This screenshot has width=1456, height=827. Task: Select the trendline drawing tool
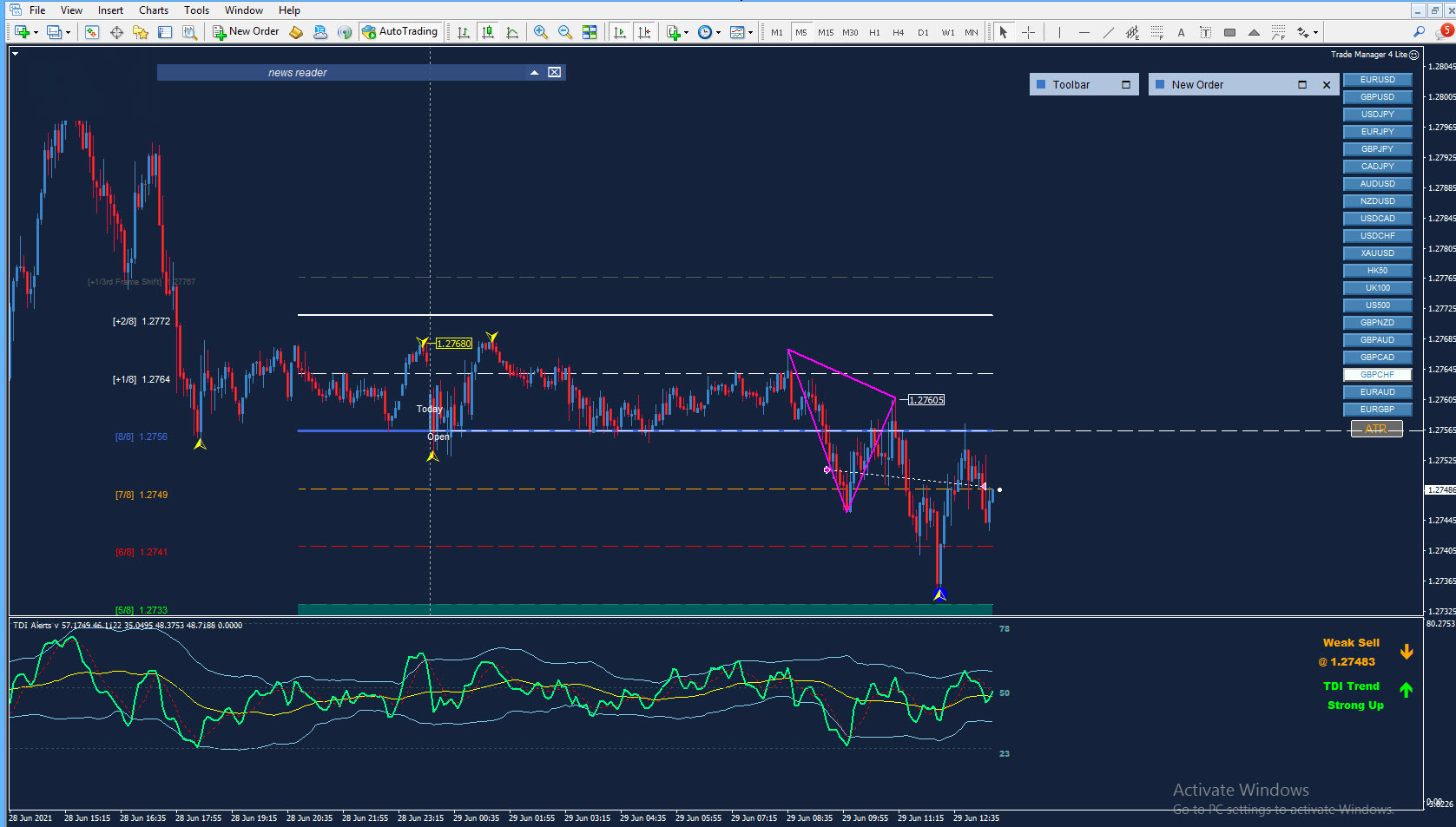point(1108,32)
